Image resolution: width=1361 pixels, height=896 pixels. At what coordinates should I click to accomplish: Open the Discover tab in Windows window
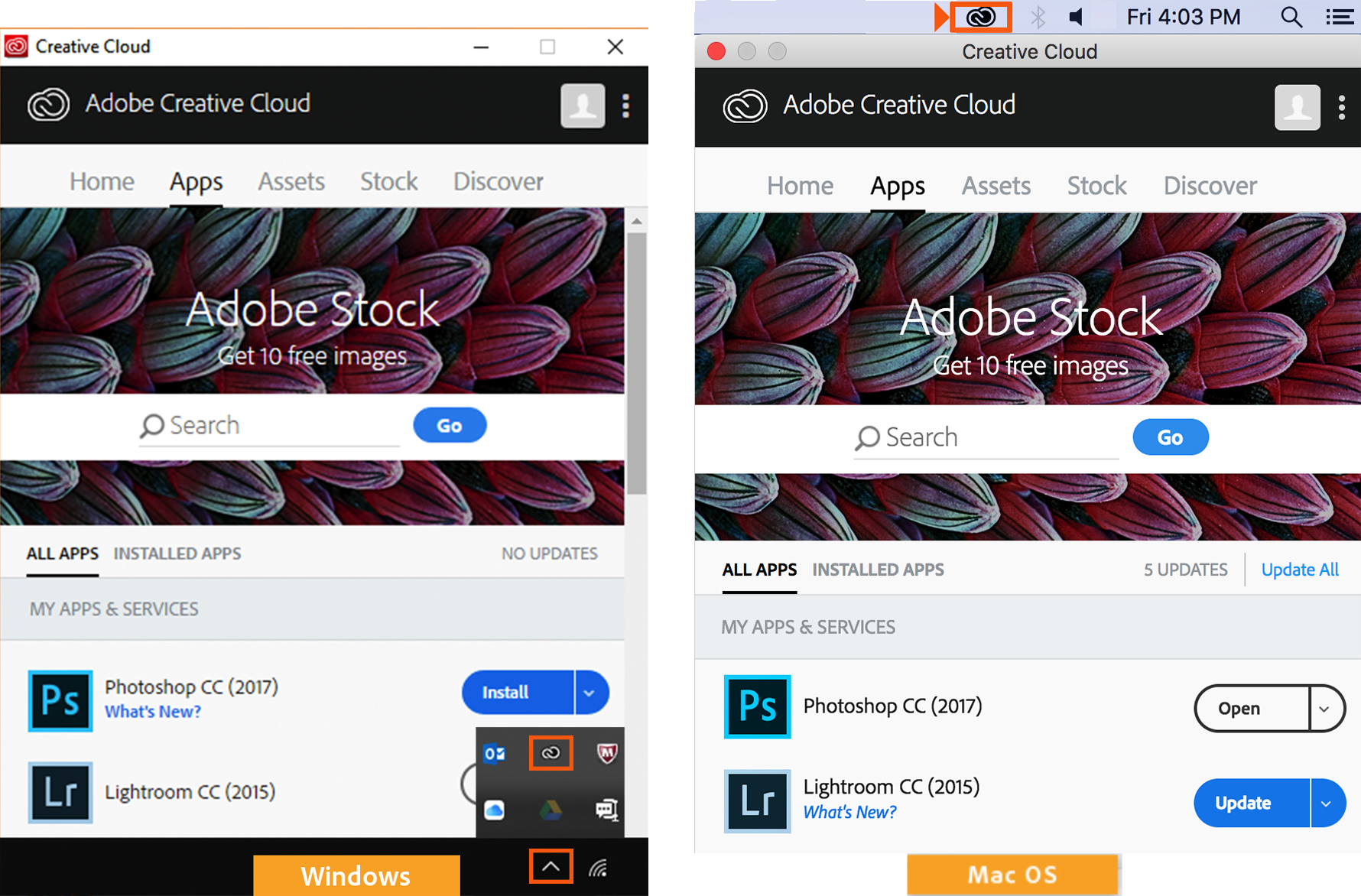[499, 182]
